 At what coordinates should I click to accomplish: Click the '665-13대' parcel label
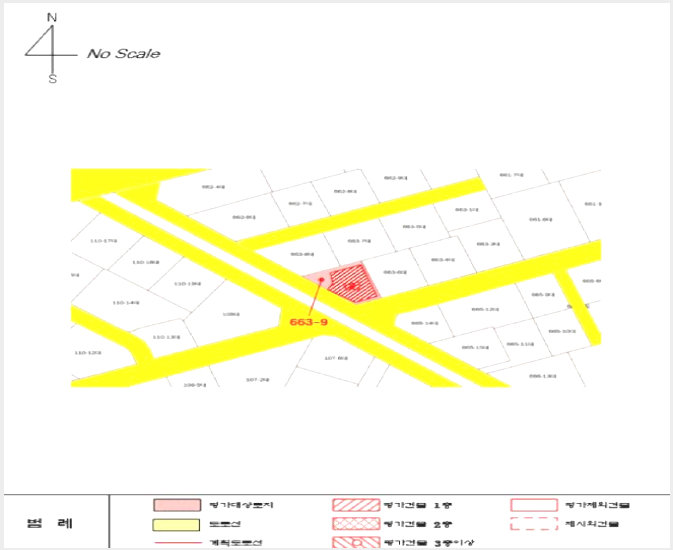(x=543, y=376)
